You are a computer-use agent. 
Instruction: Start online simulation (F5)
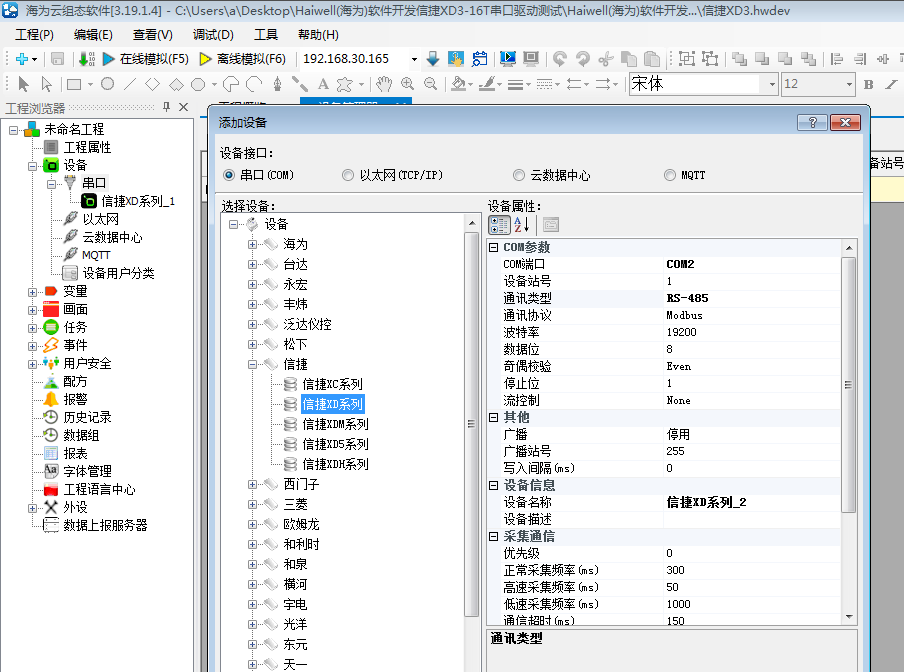pyautogui.click(x=145, y=59)
